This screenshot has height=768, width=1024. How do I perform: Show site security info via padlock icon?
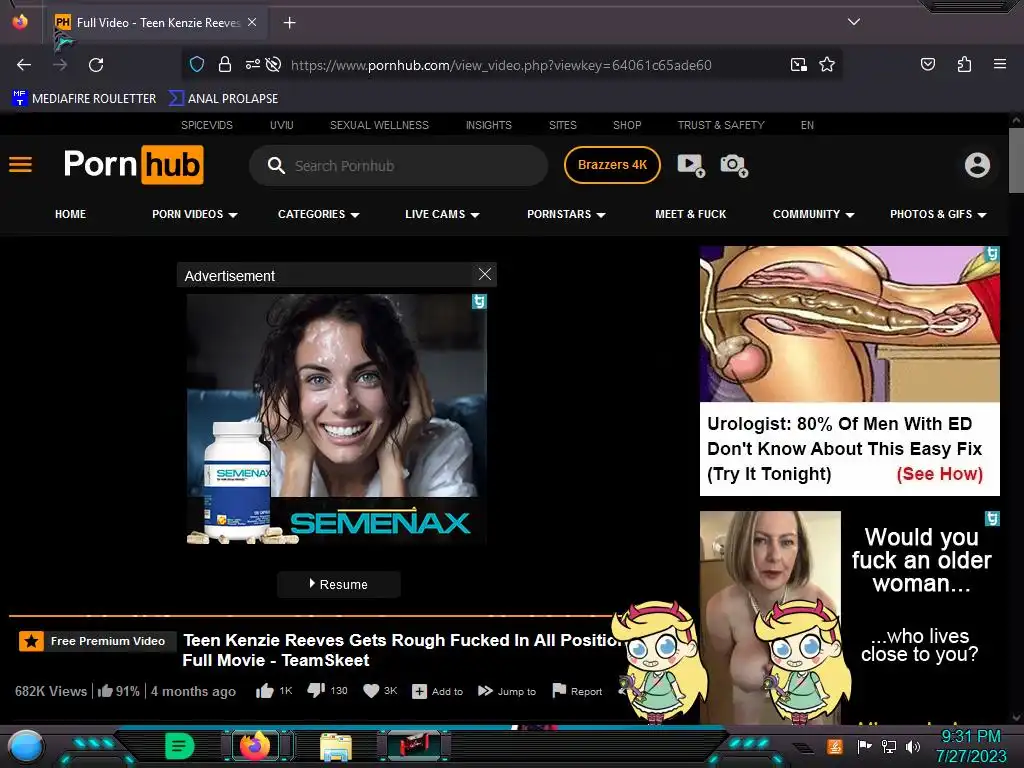(x=225, y=65)
